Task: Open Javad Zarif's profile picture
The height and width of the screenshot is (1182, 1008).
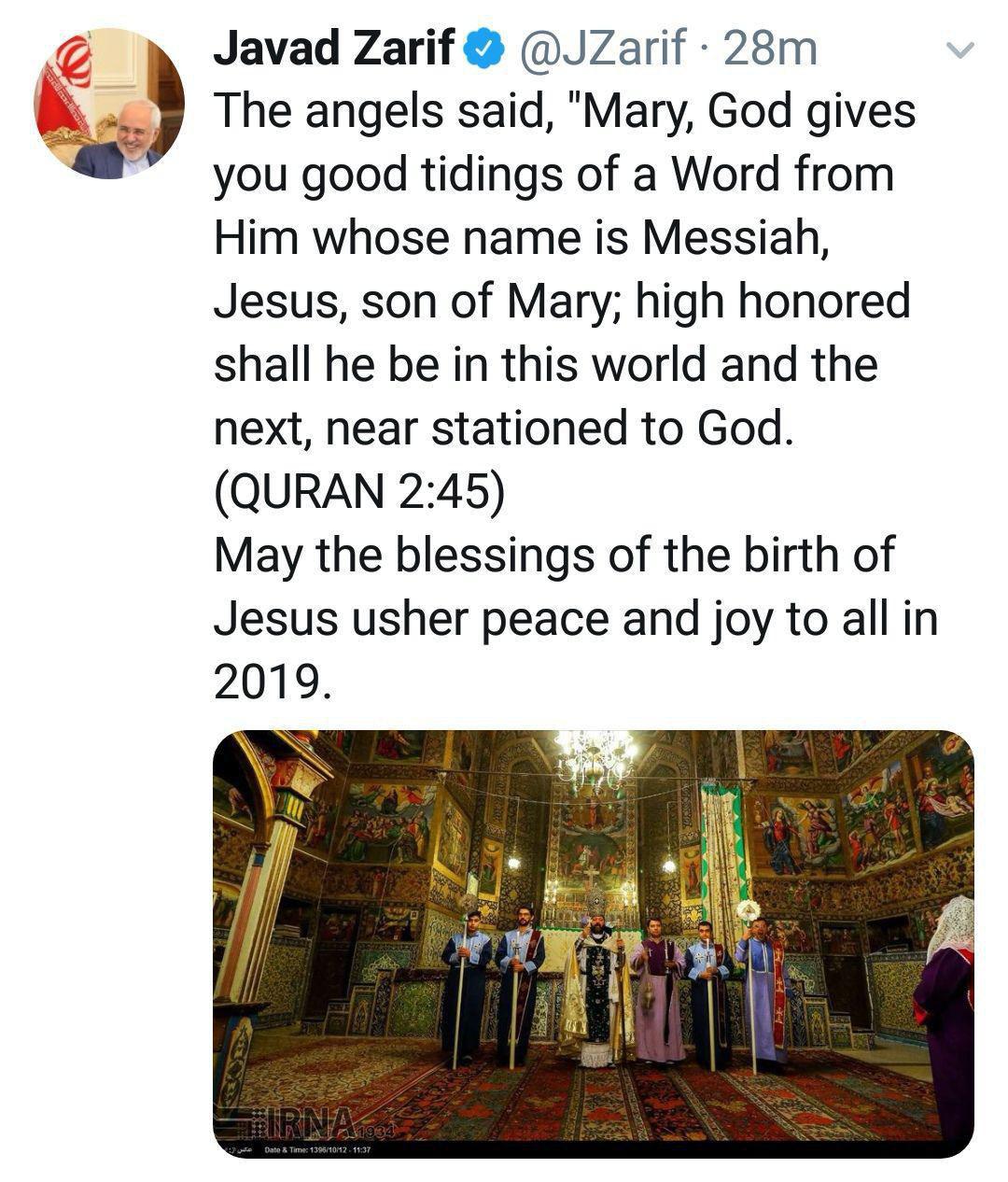Action: (x=109, y=104)
